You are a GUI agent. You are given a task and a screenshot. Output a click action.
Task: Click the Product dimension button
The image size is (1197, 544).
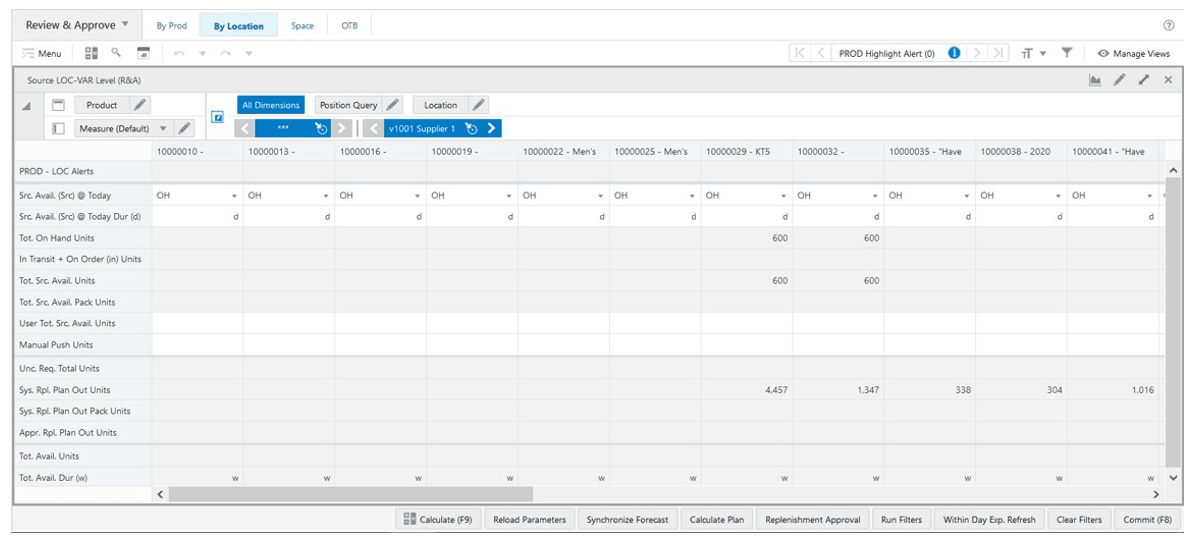102,105
